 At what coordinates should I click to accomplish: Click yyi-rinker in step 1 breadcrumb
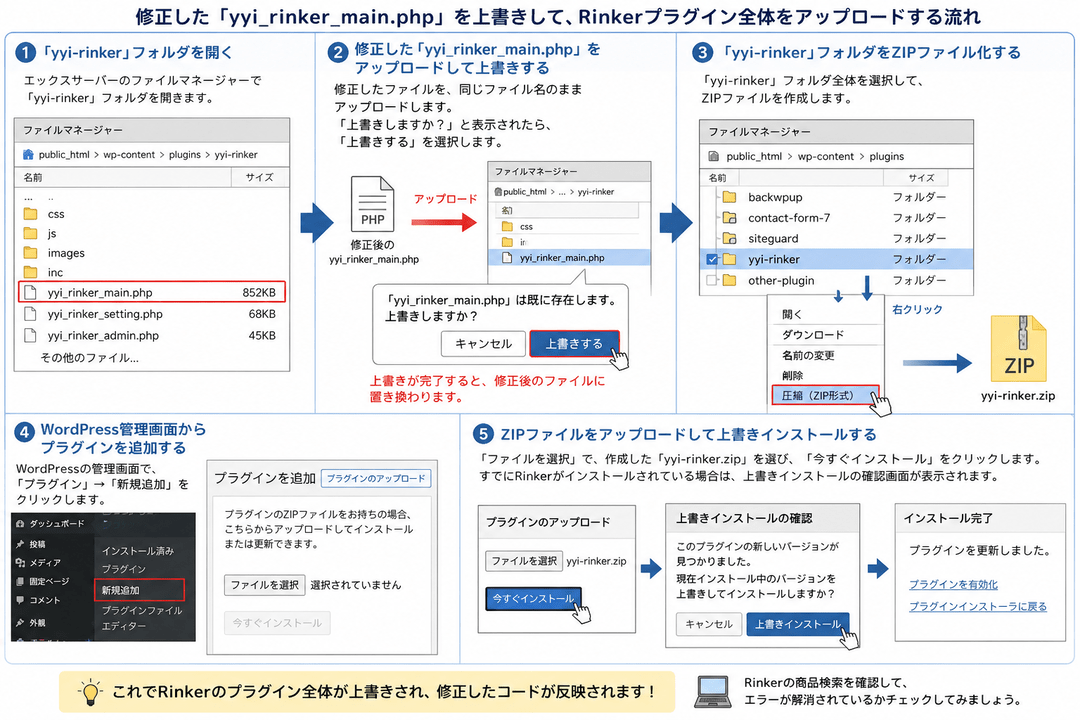click(236, 154)
